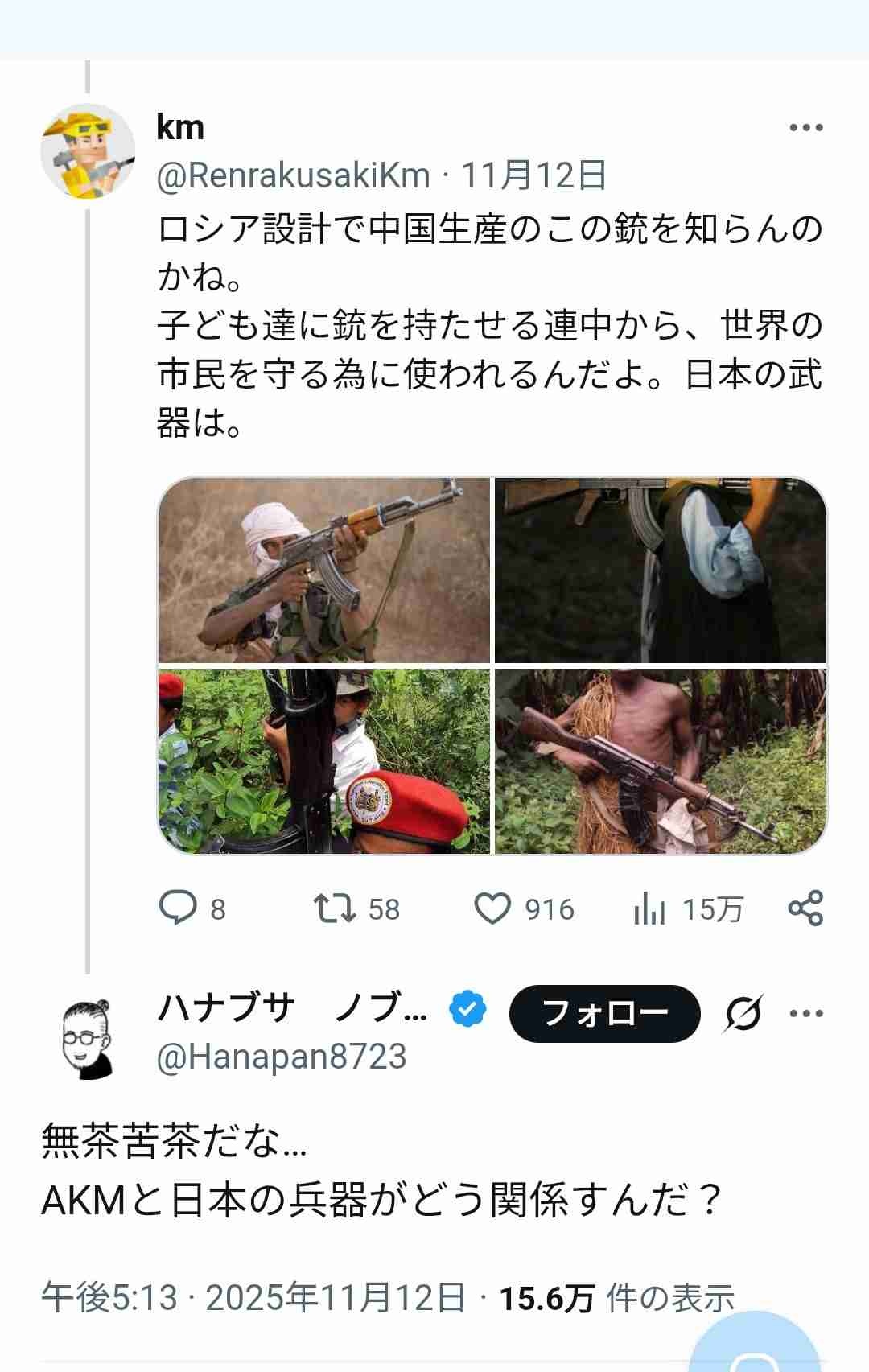Open the 11月12日 timestamp on km's tweet
The width and height of the screenshot is (869, 1372).
[533, 175]
